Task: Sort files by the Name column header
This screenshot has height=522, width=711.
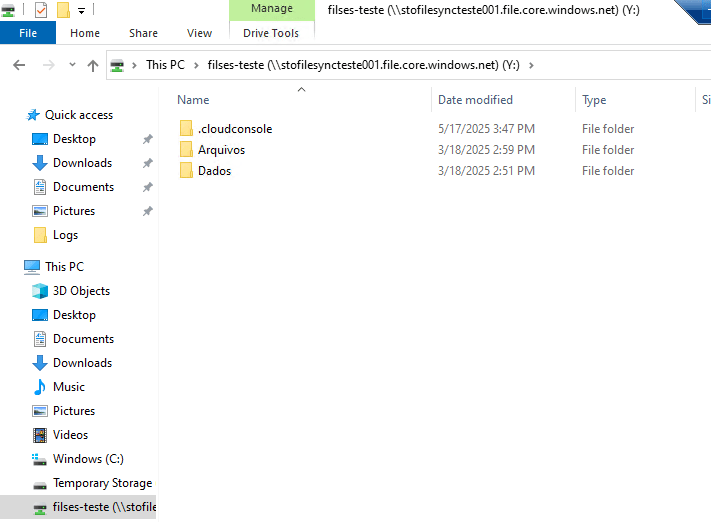Action: pyautogui.click(x=193, y=100)
